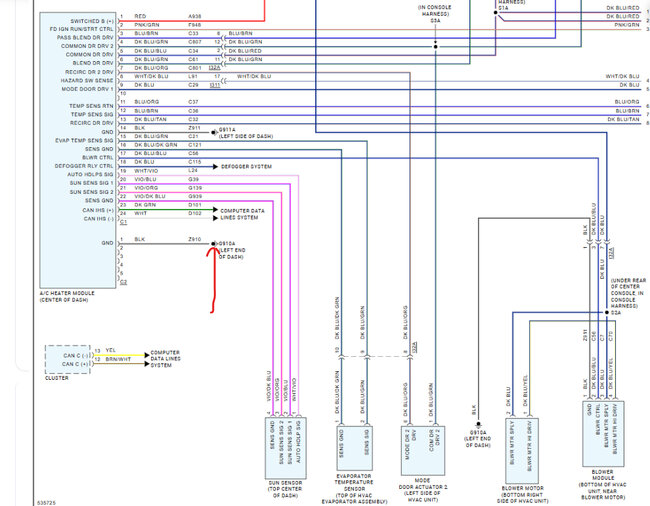Image resolution: width=650 pixels, height=506 pixels.
Task: Select the MODE DOOR DRV 1 pin label
Action: click(87, 89)
